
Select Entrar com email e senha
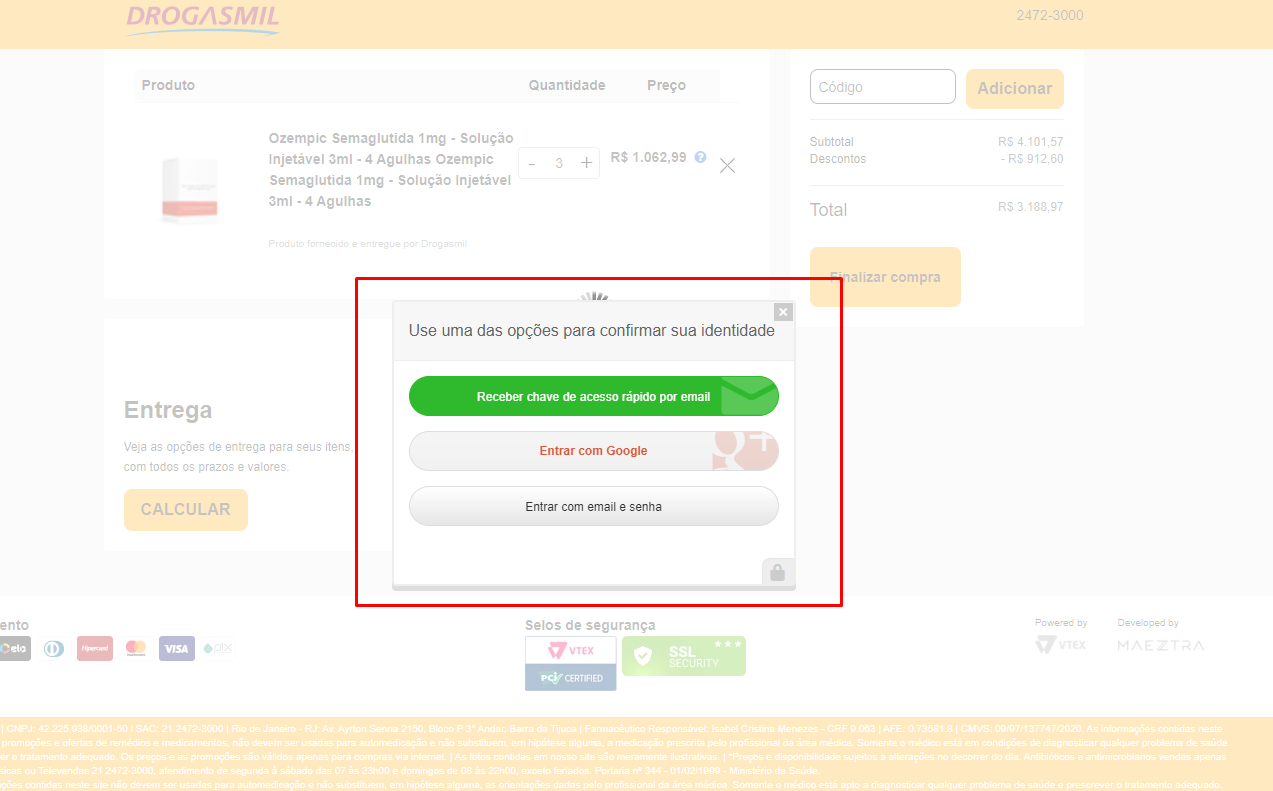coord(594,506)
